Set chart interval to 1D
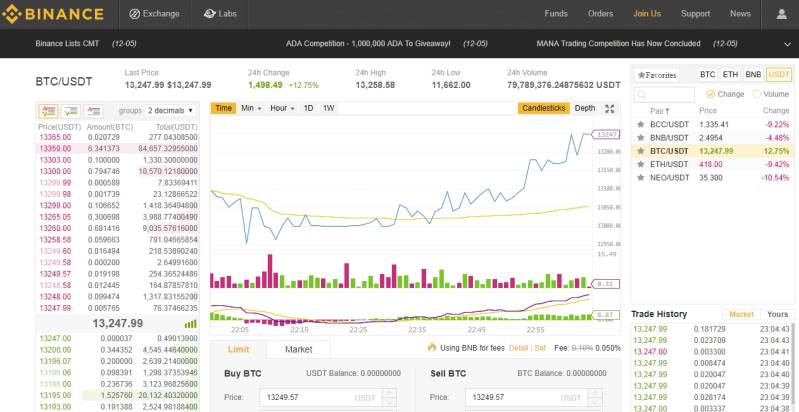Screen dimensions: 799x412 click(x=308, y=108)
